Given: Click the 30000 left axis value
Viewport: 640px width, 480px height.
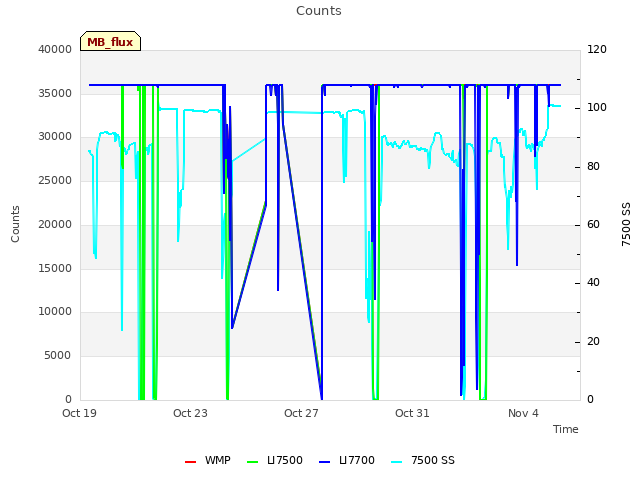Looking at the screenshot, I should coord(55,137).
